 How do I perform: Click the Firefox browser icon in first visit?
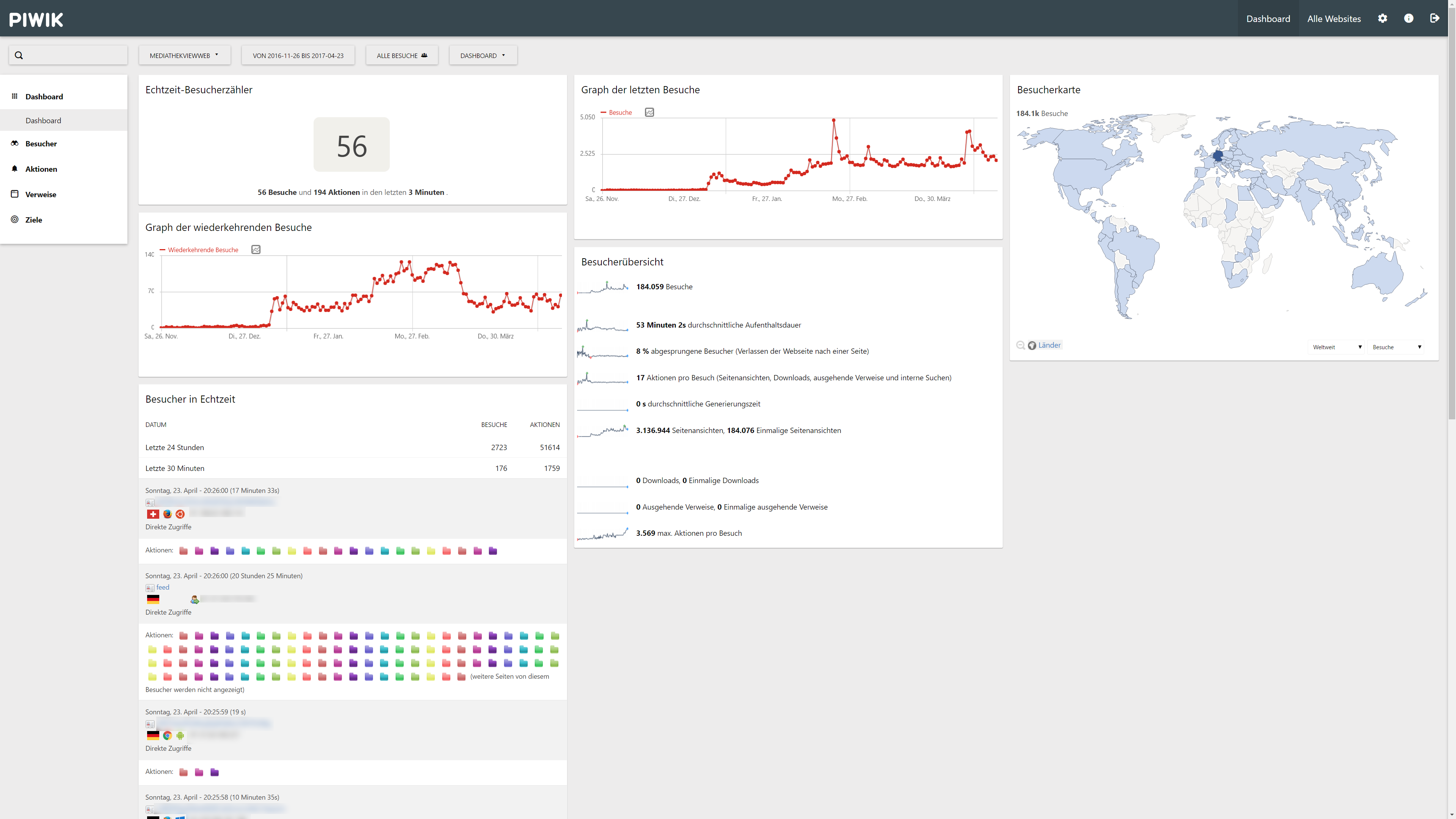click(x=167, y=514)
